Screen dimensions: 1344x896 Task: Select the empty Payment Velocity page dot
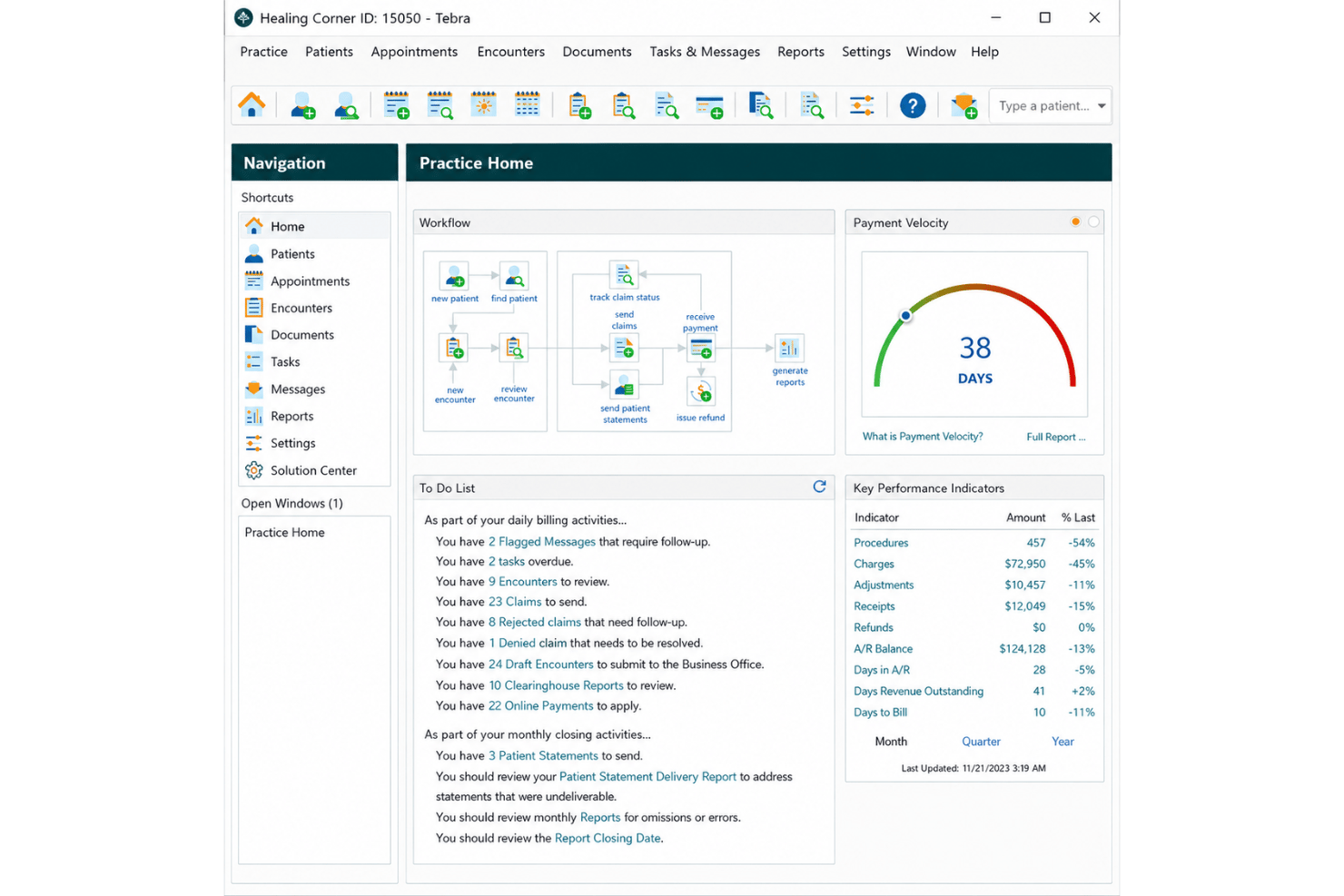coord(1093,222)
